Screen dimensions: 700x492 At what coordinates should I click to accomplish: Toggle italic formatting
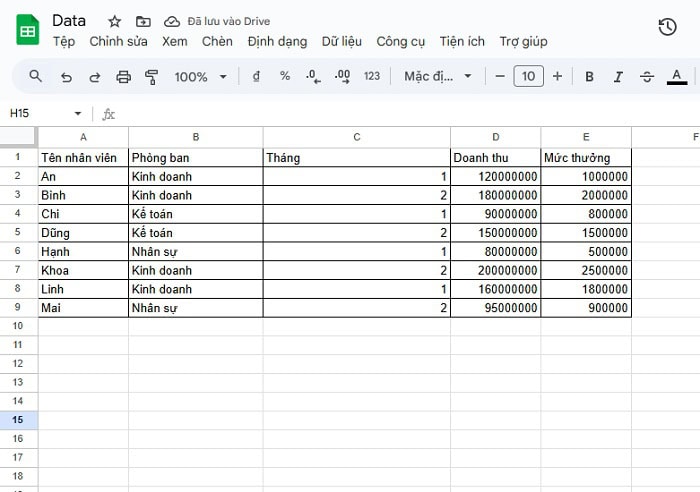pos(618,76)
